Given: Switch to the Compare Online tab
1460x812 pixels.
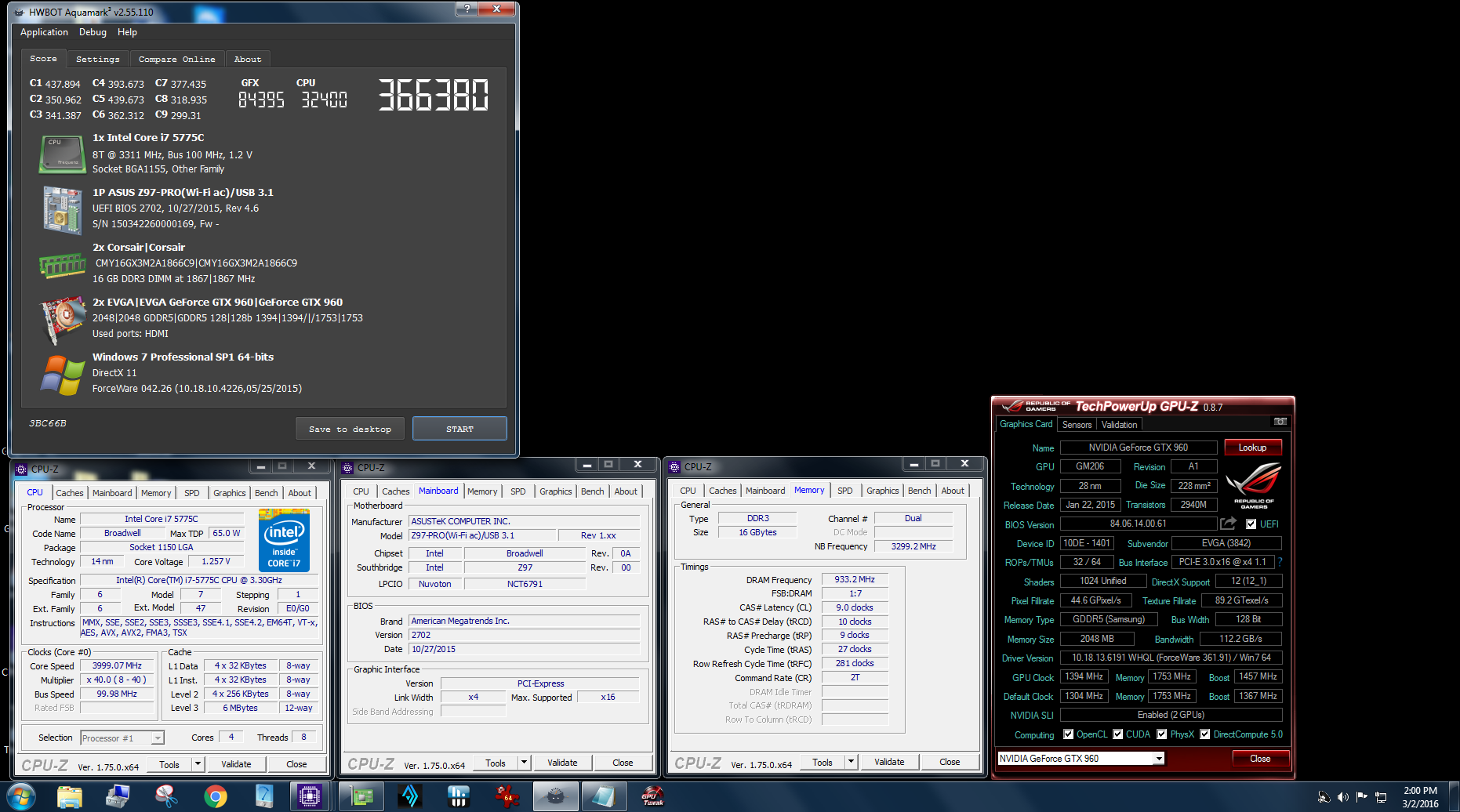Looking at the screenshot, I should (176, 60).
